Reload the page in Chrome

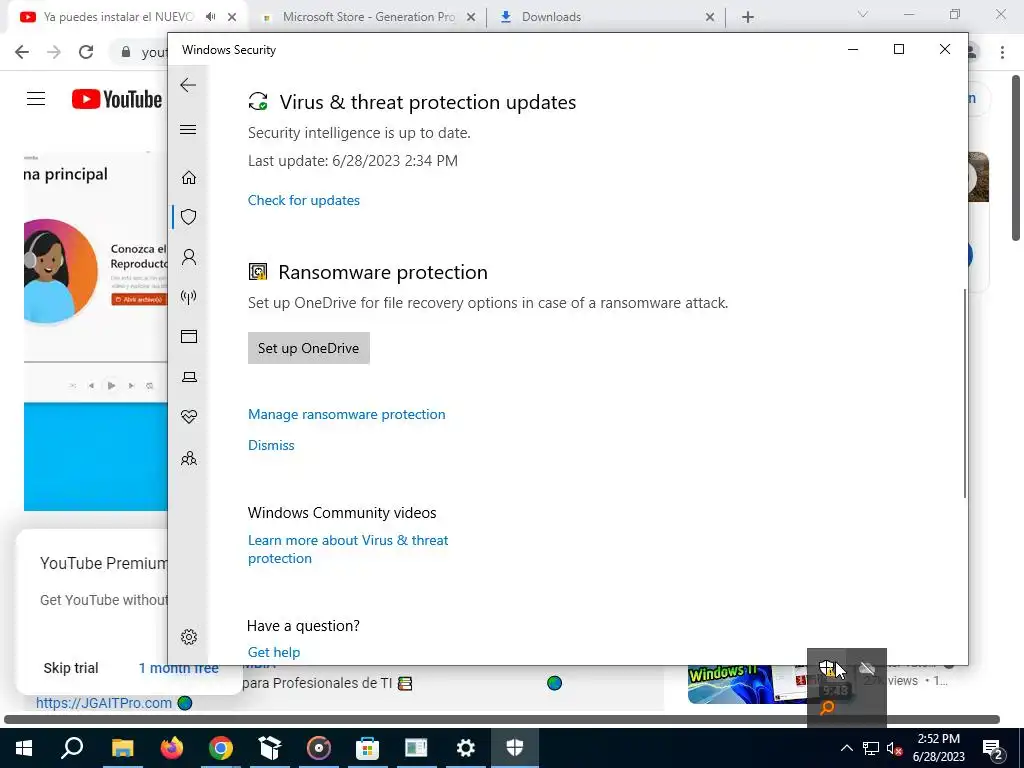[x=86, y=52]
